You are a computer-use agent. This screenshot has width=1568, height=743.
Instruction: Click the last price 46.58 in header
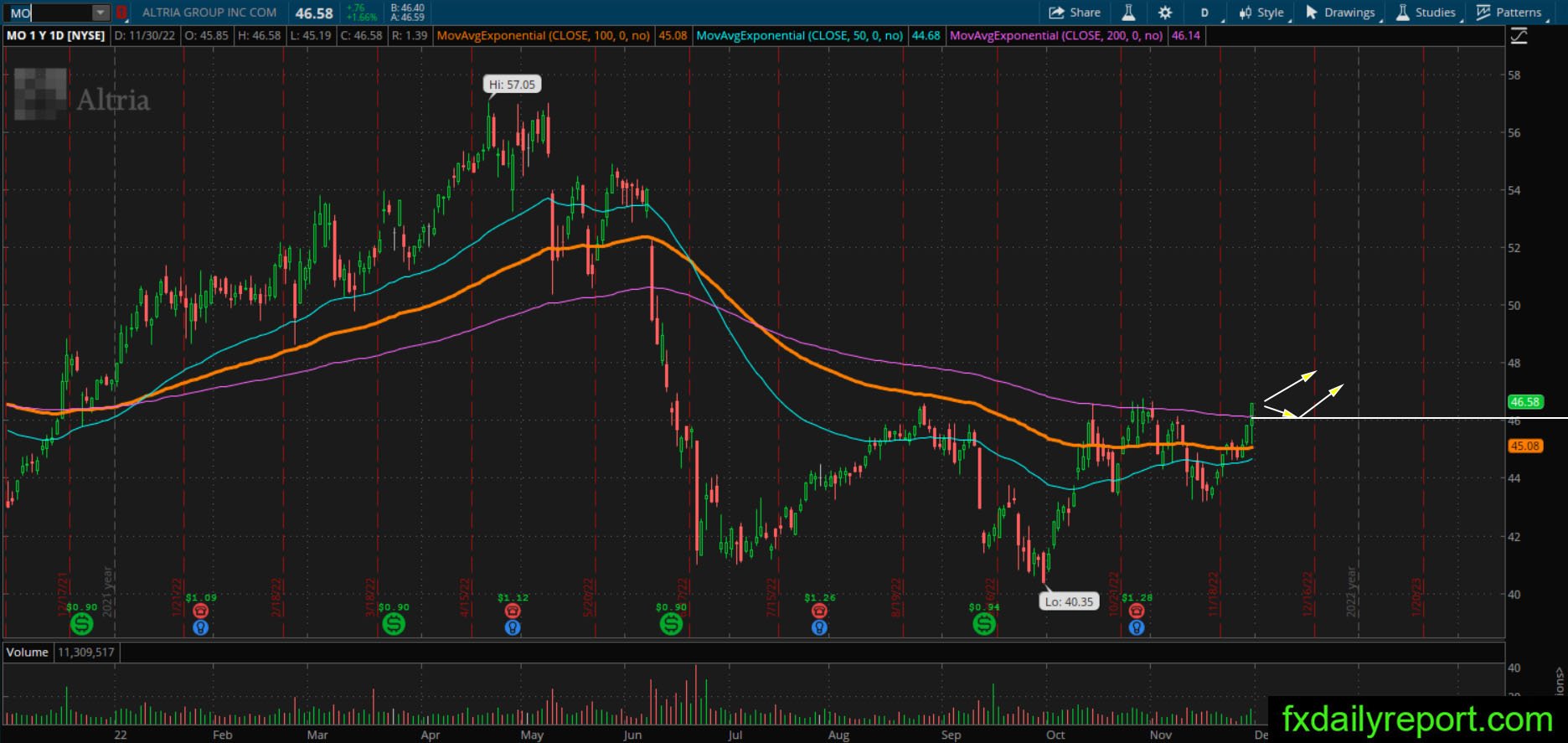click(x=314, y=13)
